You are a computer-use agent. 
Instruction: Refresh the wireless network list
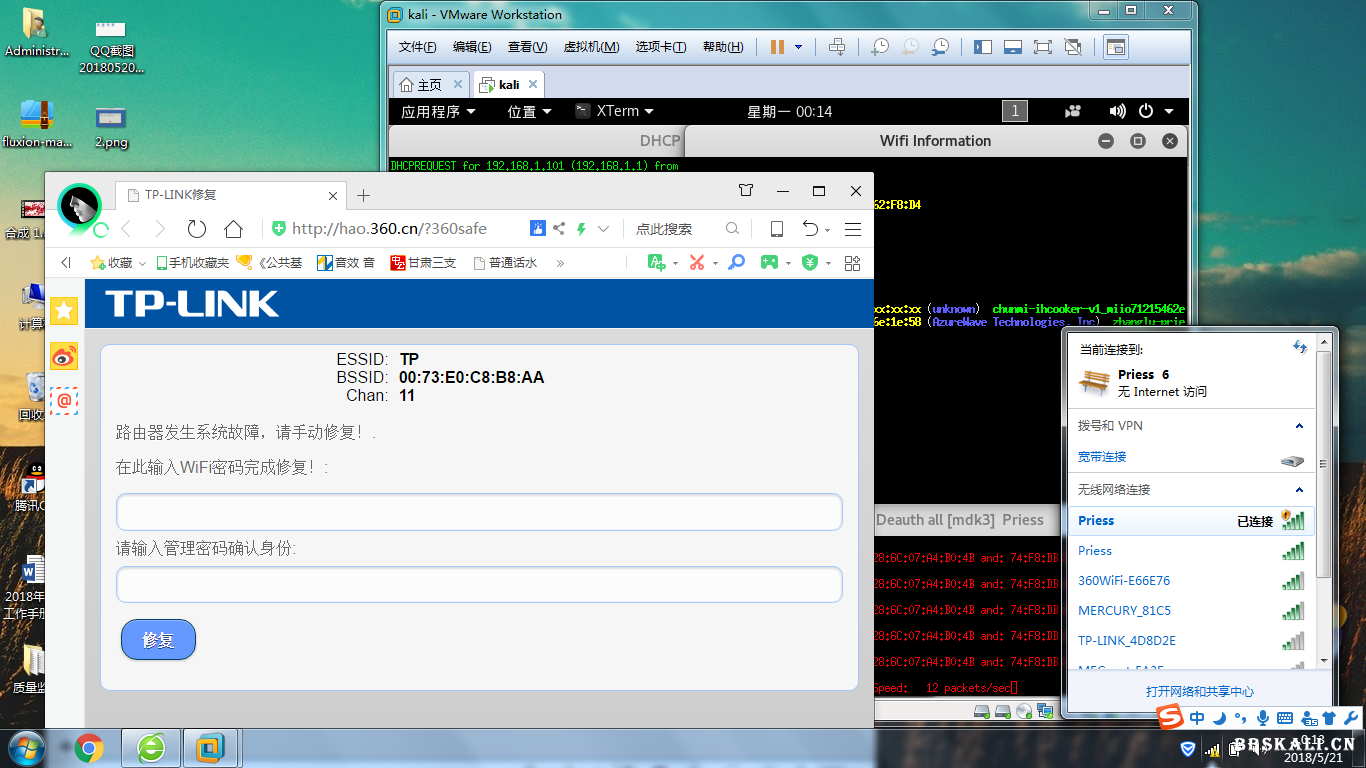coord(1299,347)
